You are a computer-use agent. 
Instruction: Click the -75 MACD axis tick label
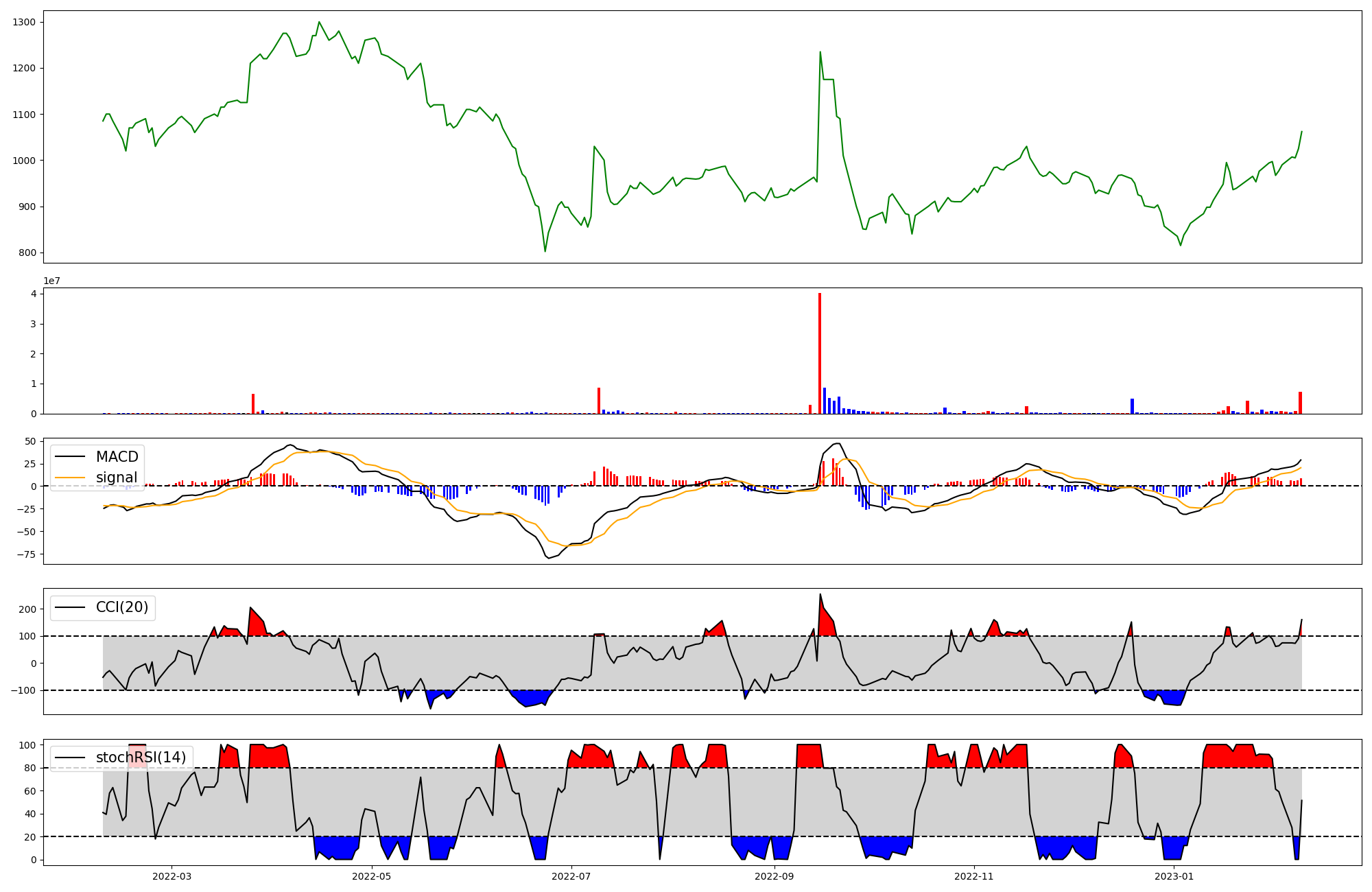point(27,554)
